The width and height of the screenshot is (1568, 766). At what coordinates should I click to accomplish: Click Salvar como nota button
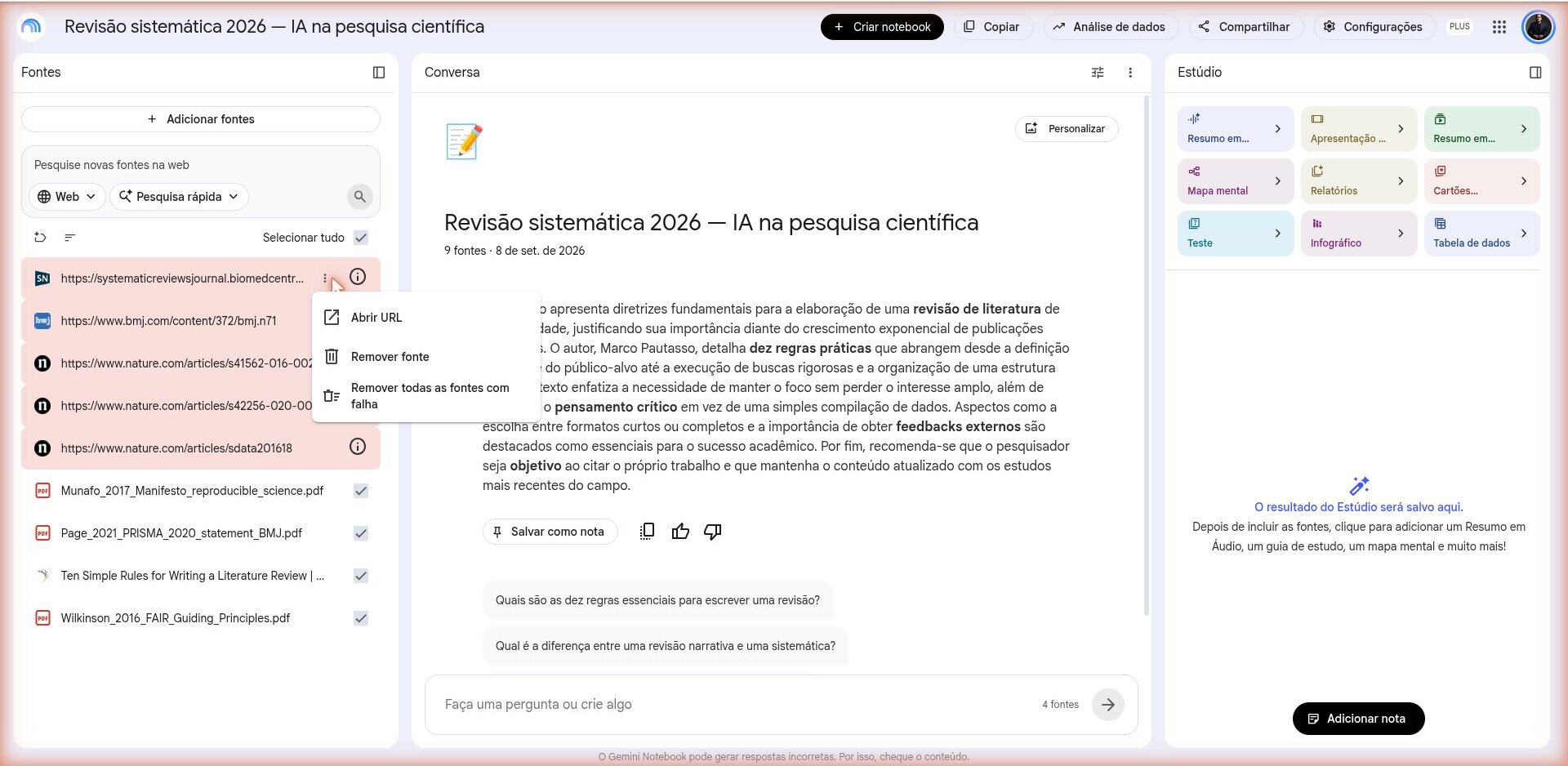tap(550, 532)
